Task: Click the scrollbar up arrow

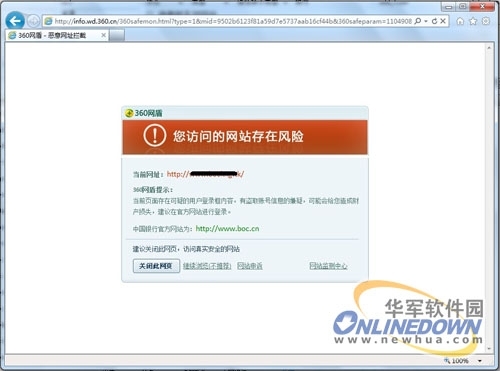Action: tap(489, 48)
